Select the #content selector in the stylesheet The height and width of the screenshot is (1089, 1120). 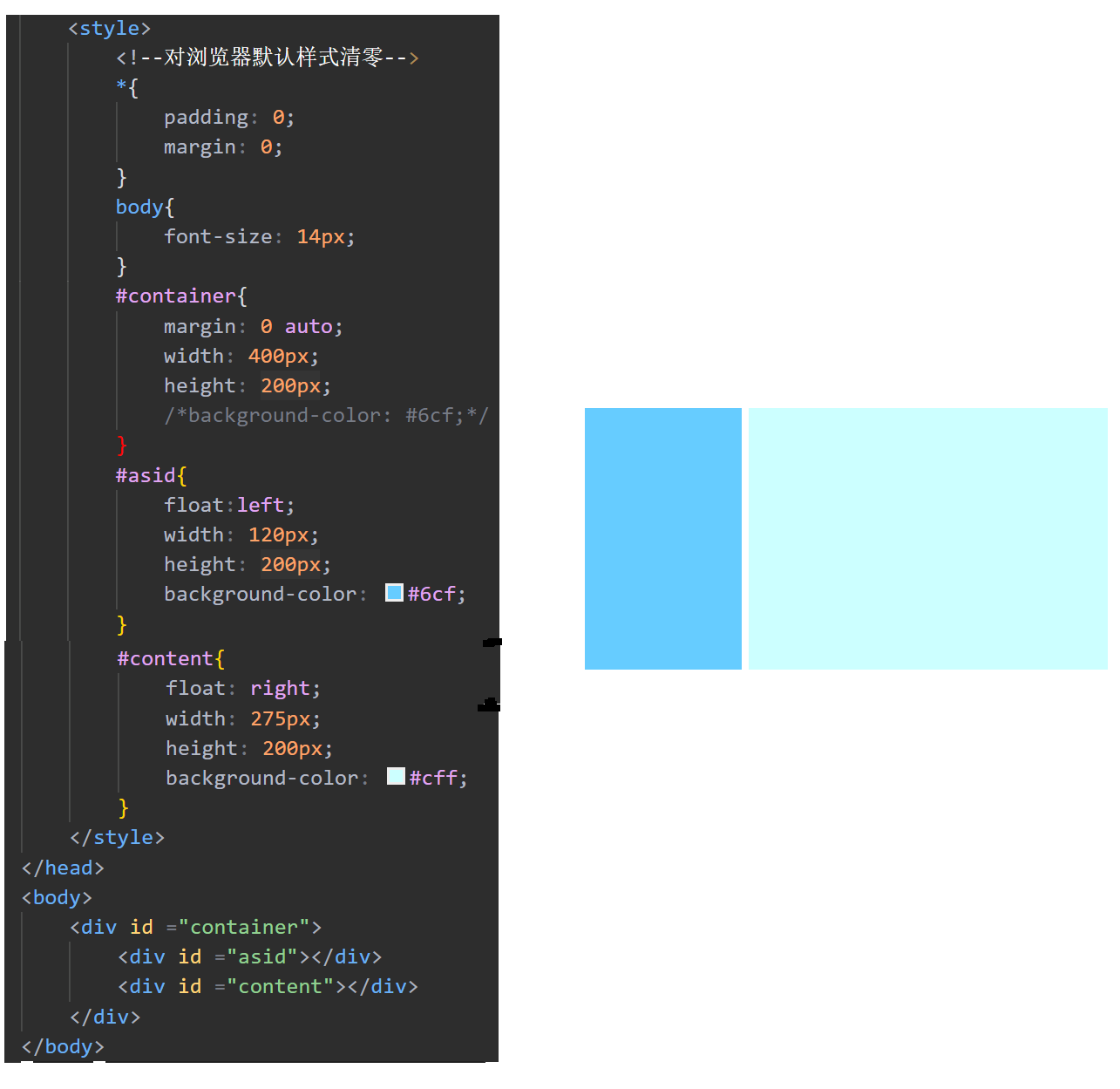[166, 658]
